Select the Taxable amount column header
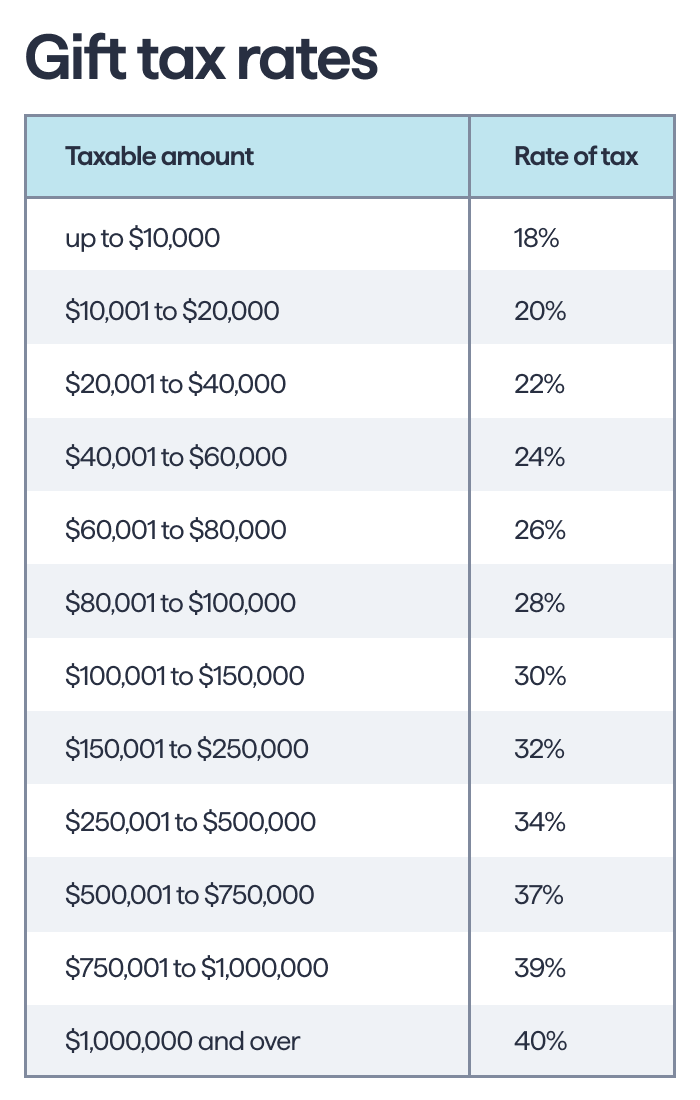This screenshot has width=700, height=1100. coord(248,156)
